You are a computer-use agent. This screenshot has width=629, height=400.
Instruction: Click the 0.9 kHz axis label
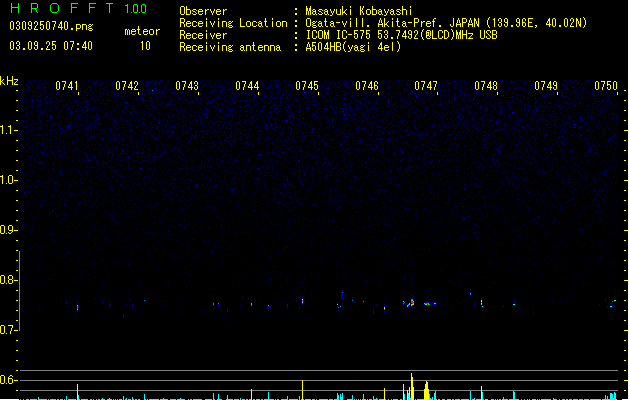click(x=8, y=230)
